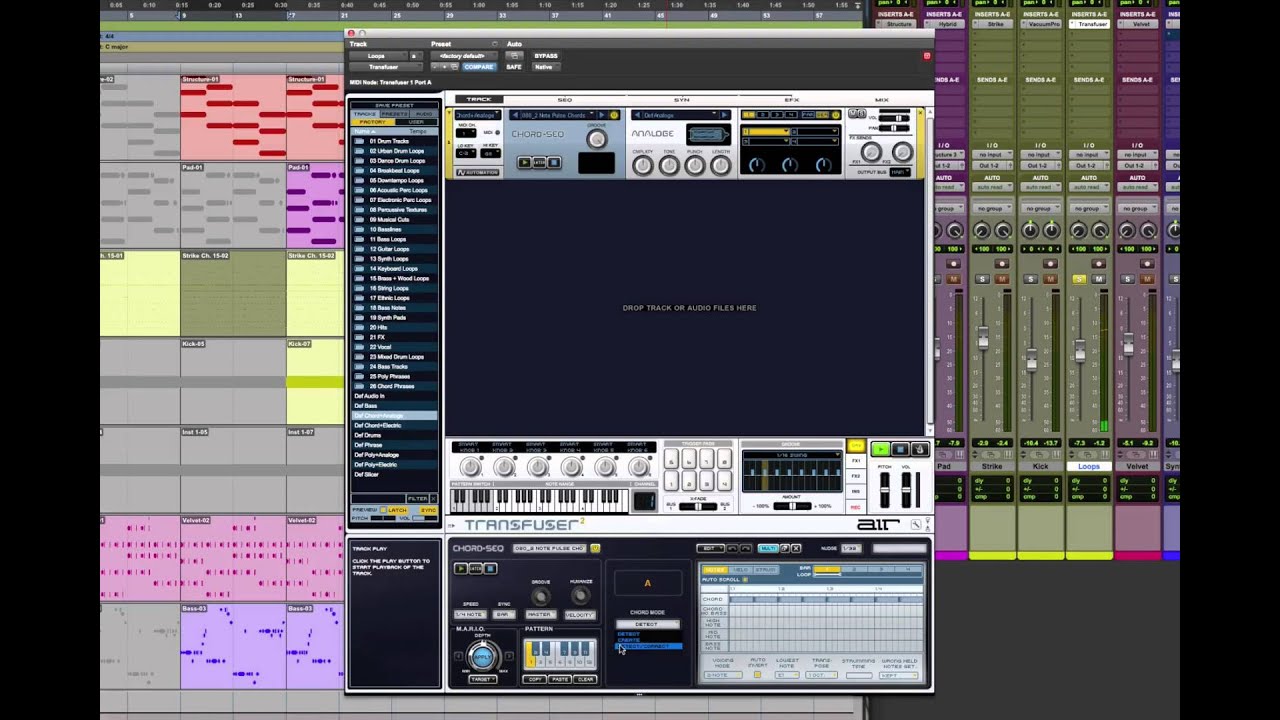Image resolution: width=1280 pixels, height=720 pixels.
Task: Select Def Poly+Analoge in browser list
Action: click(395, 455)
